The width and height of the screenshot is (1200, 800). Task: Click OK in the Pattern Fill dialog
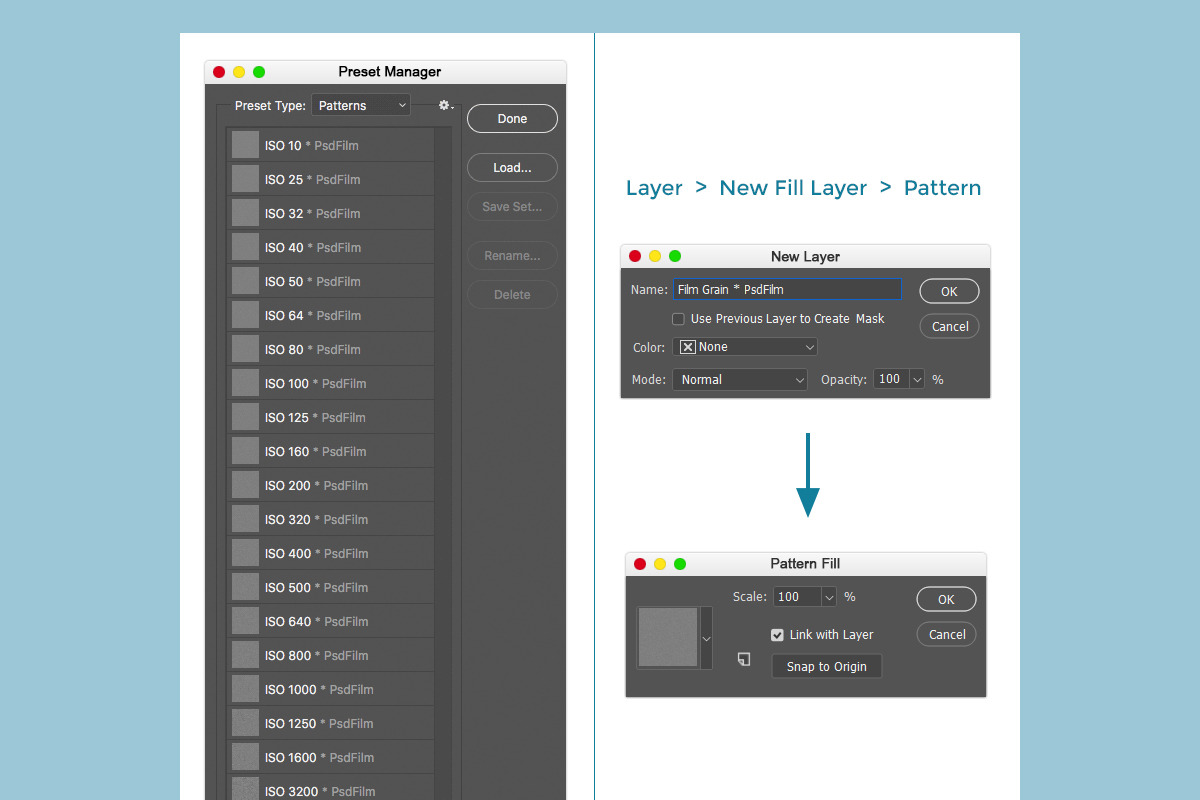pyautogui.click(x=946, y=599)
